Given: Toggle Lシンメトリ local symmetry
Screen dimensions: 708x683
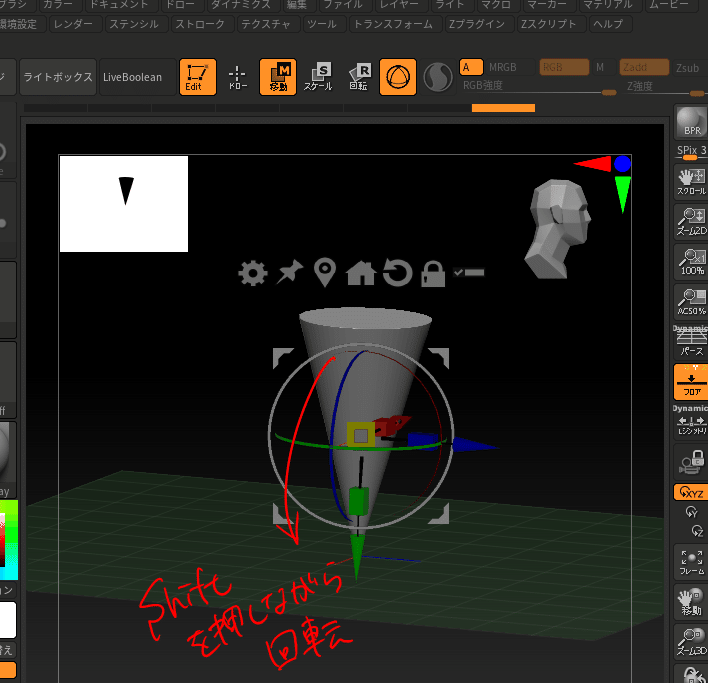Looking at the screenshot, I should click(691, 422).
